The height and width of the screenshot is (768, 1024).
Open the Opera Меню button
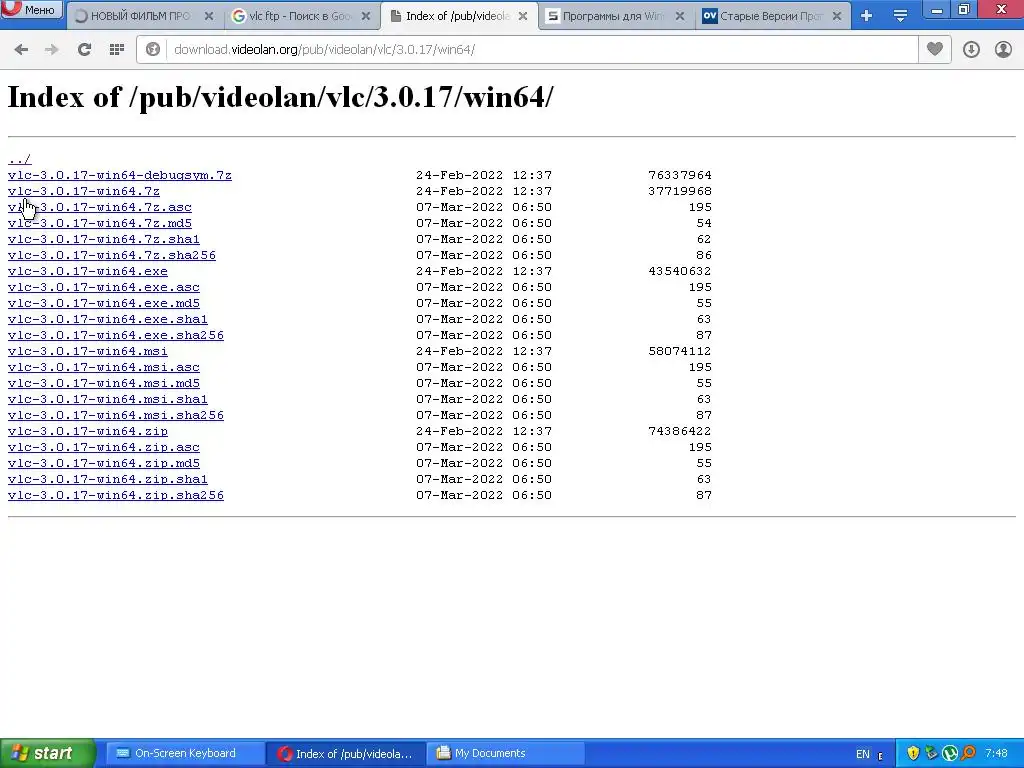tap(31, 9)
